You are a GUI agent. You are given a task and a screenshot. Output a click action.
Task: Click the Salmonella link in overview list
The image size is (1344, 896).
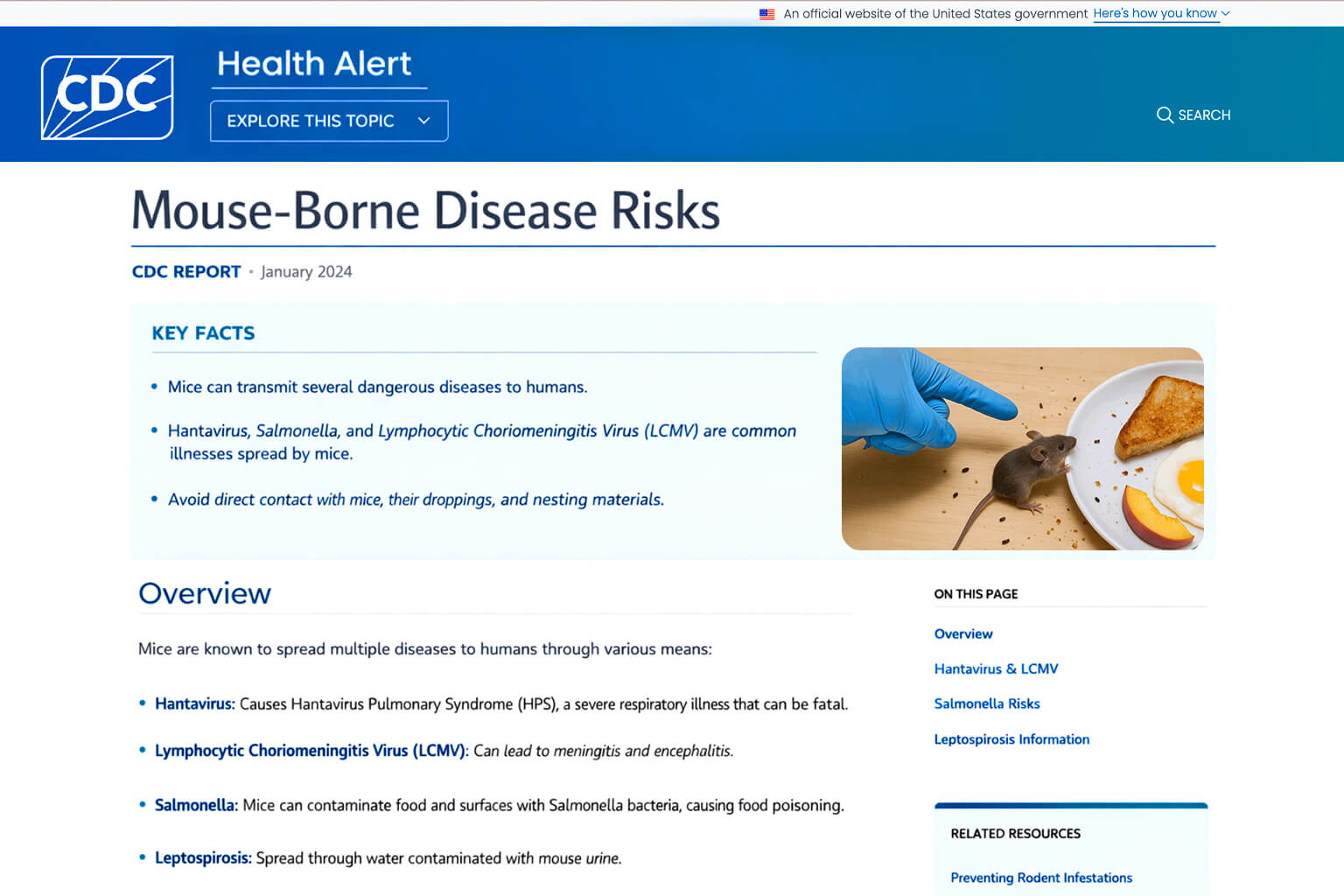(x=195, y=805)
